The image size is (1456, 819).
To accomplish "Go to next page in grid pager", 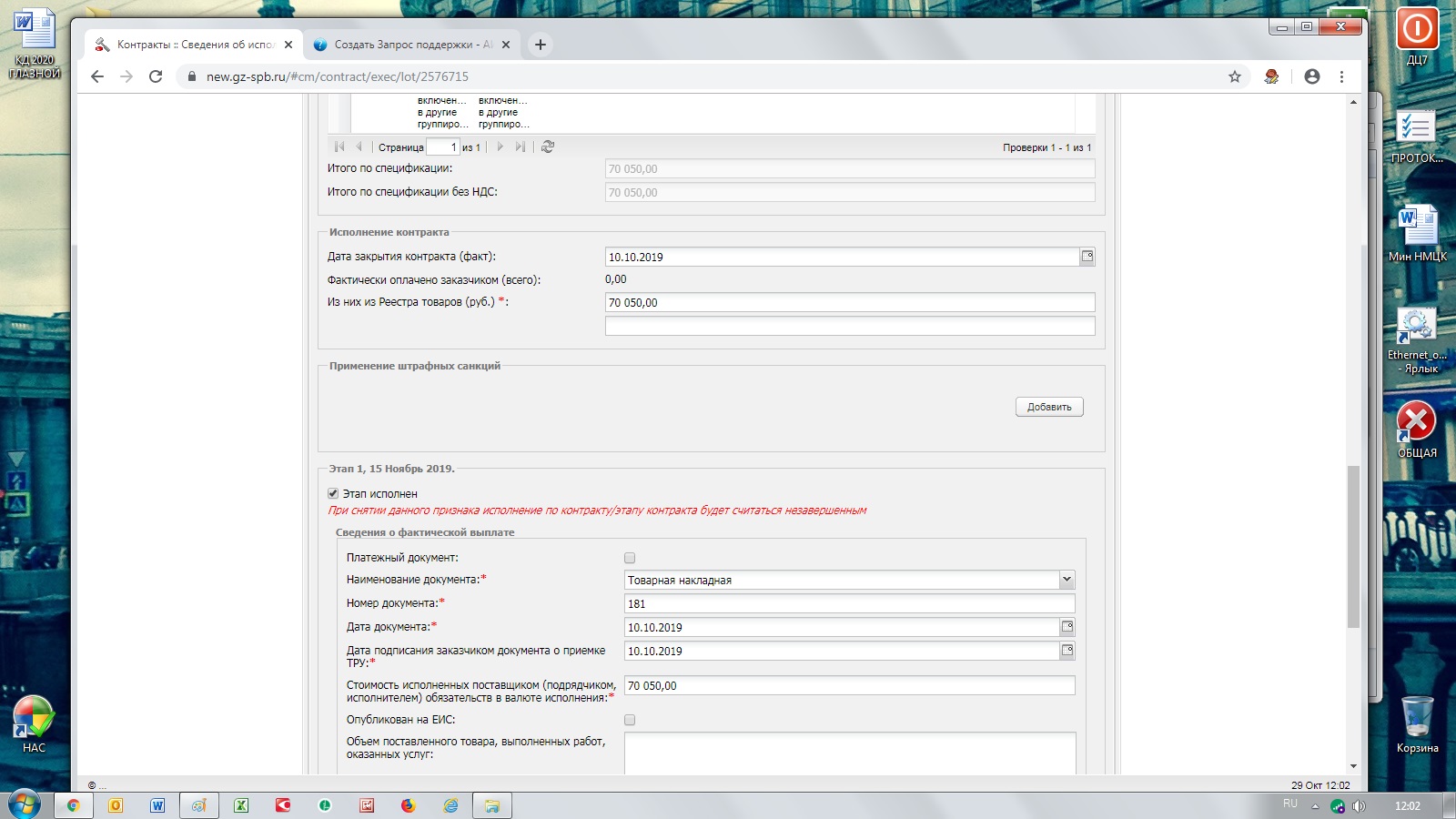I will coord(500,147).
